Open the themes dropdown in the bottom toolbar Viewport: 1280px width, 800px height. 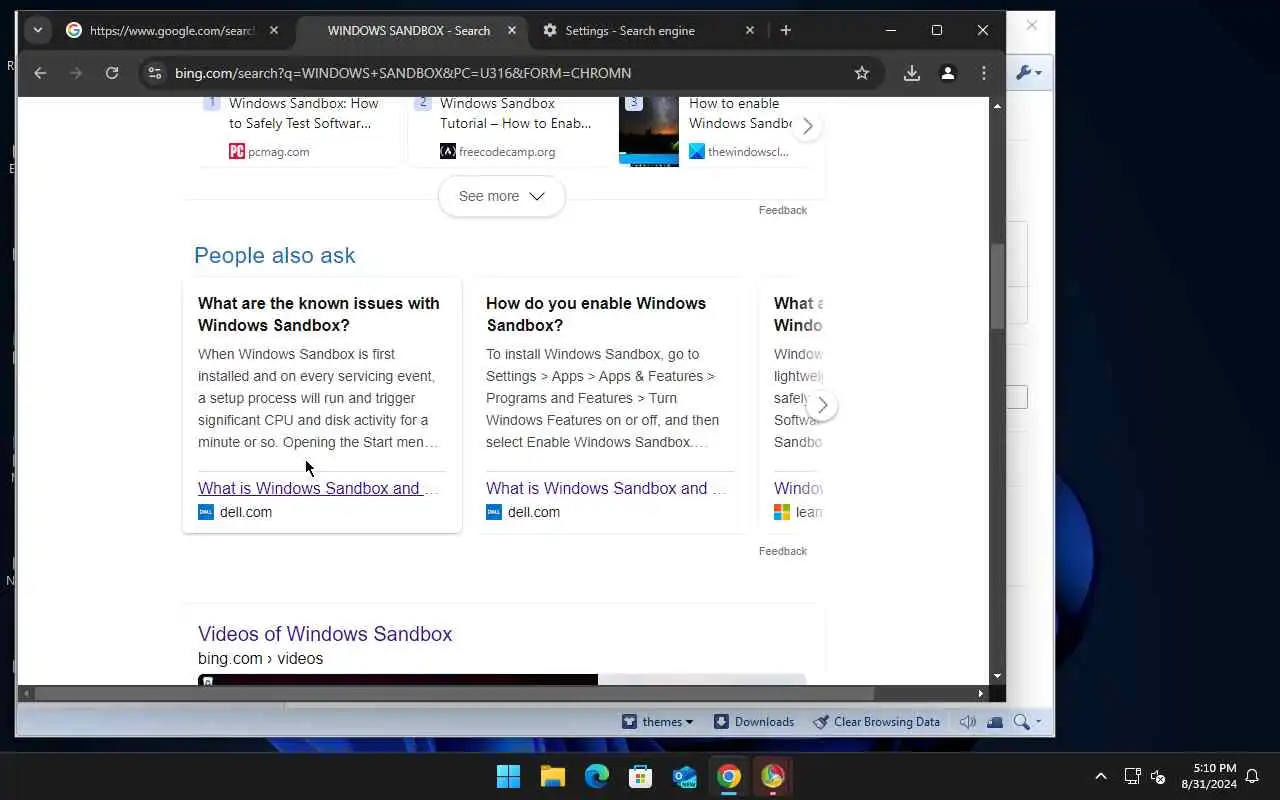pyautogui.click(x=657, y=722)
